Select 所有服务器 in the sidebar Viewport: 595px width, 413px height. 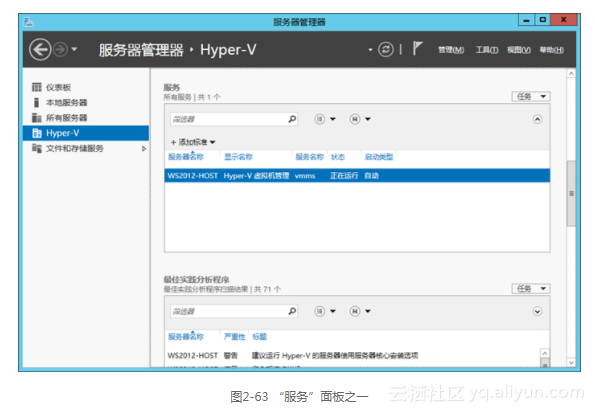click(86, 118)
